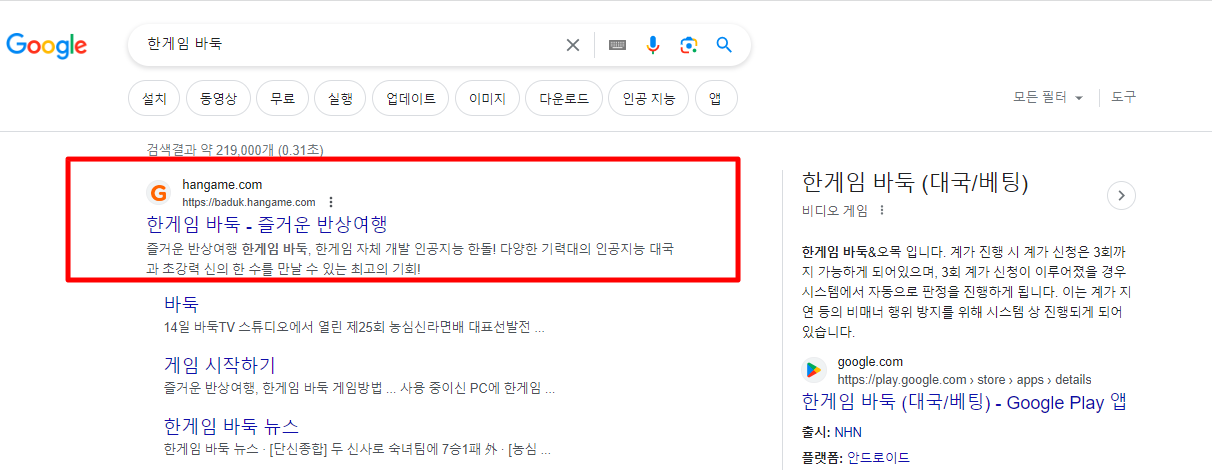The image size is (1212, 470).
Task: Click snippet starting 14일 바둑TV 스튜디오에서
Action: pos(354,327)
